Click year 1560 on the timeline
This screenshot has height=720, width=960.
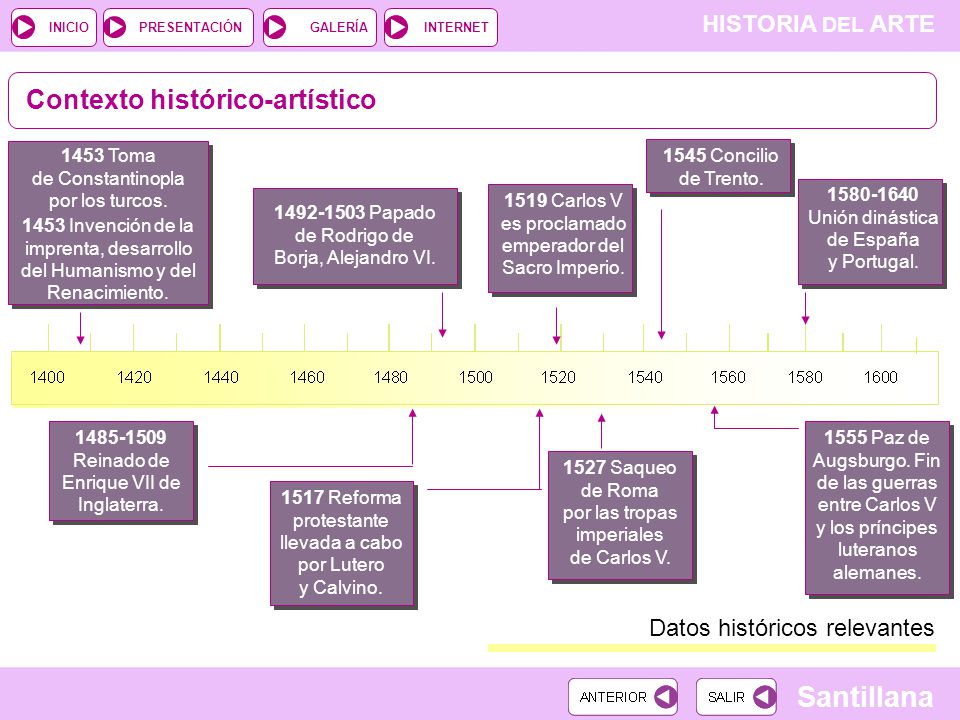click(728, 377)
